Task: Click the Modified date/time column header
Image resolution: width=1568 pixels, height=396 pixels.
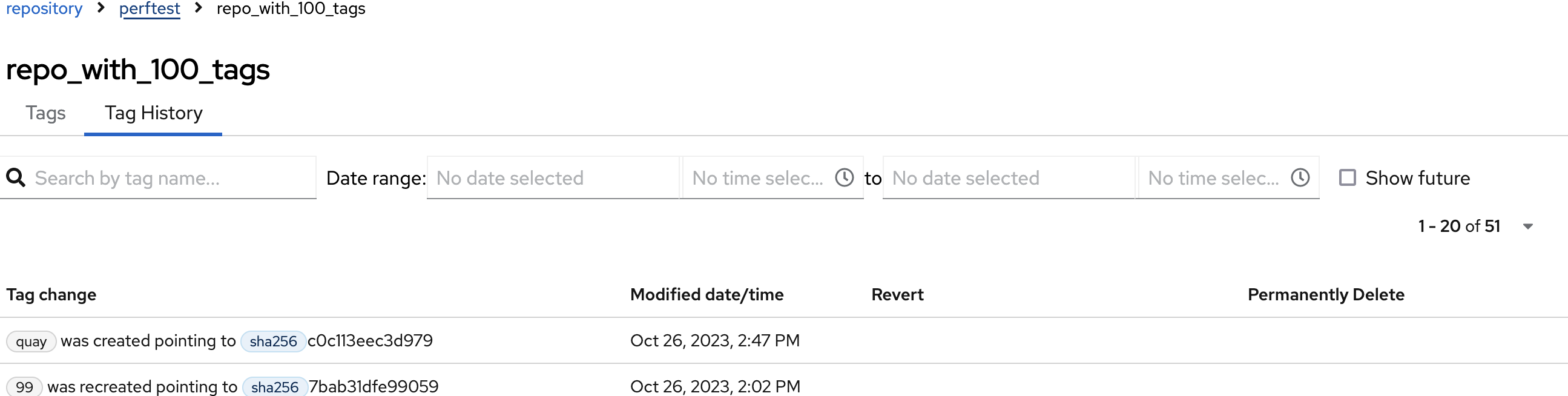Action: coord(707,295)
